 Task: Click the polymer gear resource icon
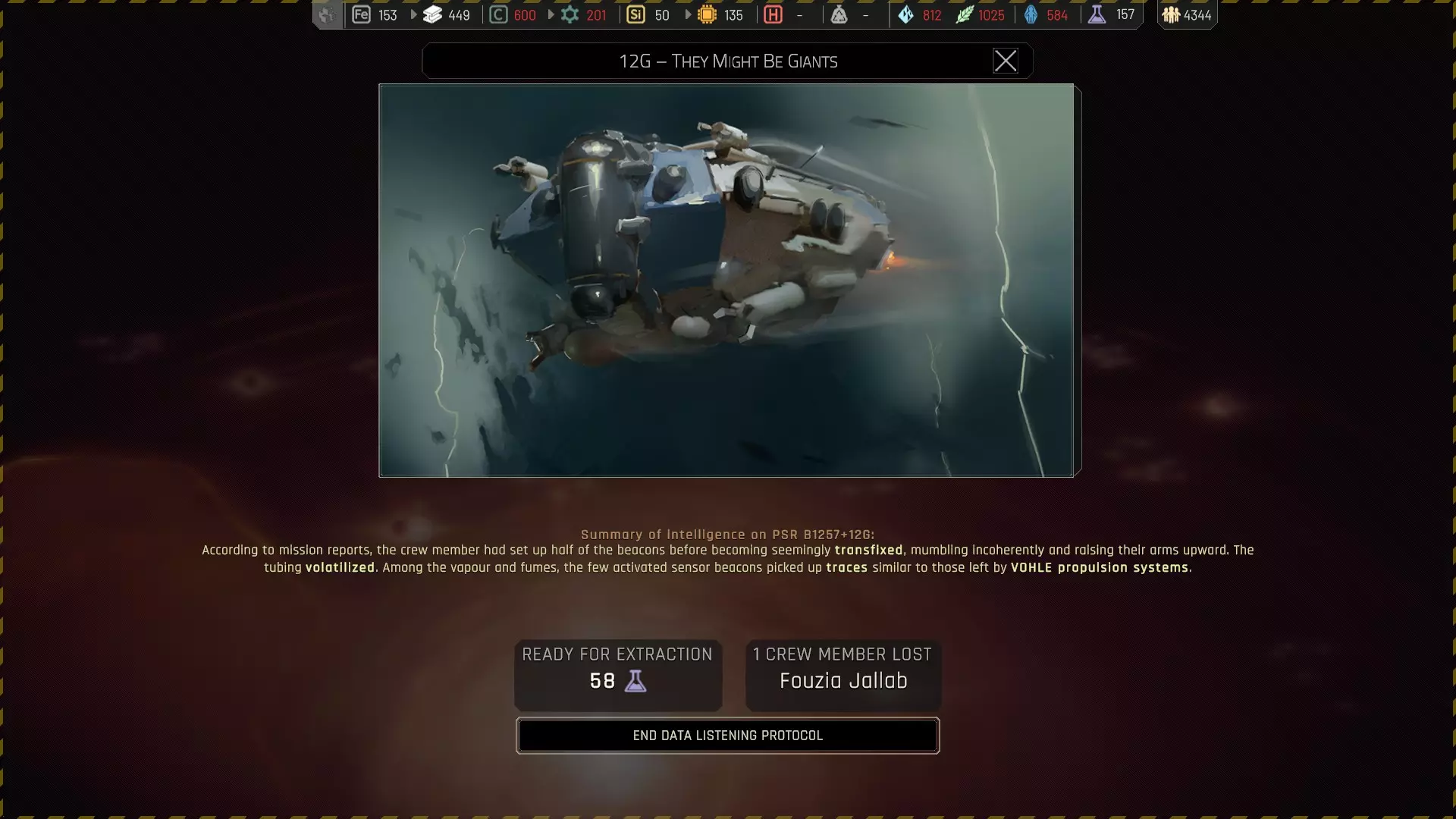[570, 15]
